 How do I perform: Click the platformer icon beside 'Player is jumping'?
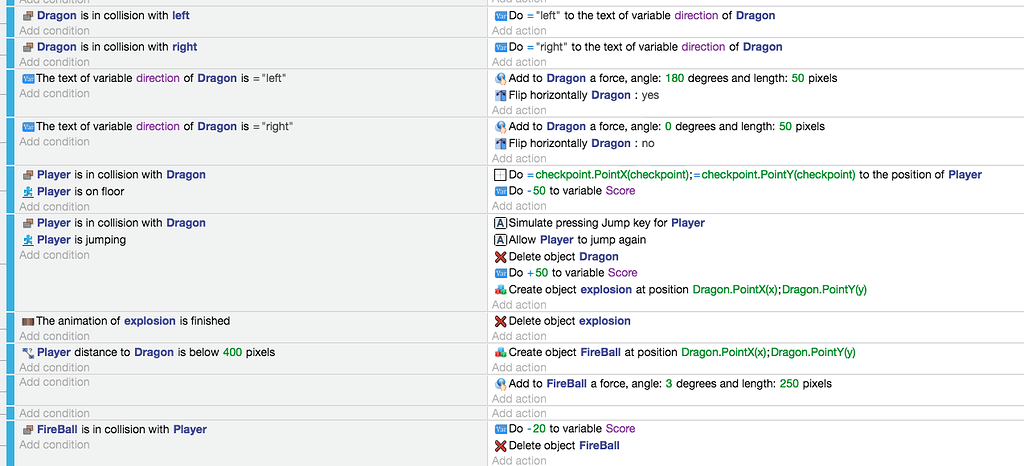click(28, 240)
